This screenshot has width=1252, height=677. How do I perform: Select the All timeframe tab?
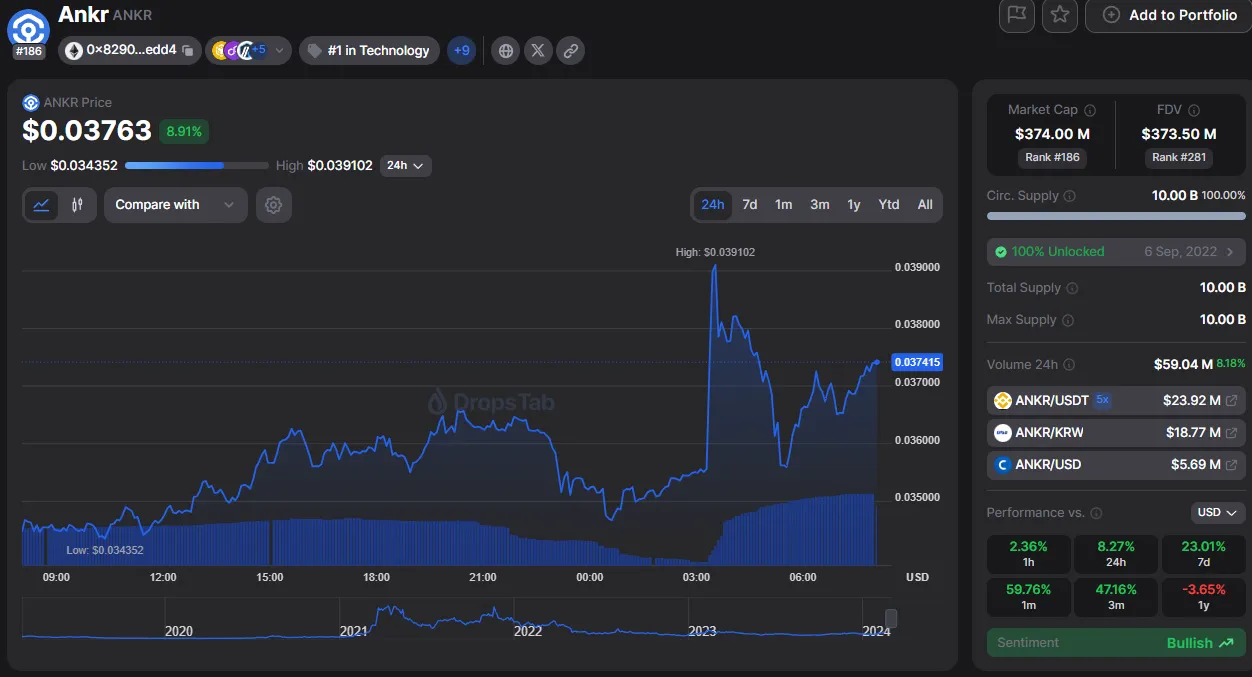(x=925, y=204)
